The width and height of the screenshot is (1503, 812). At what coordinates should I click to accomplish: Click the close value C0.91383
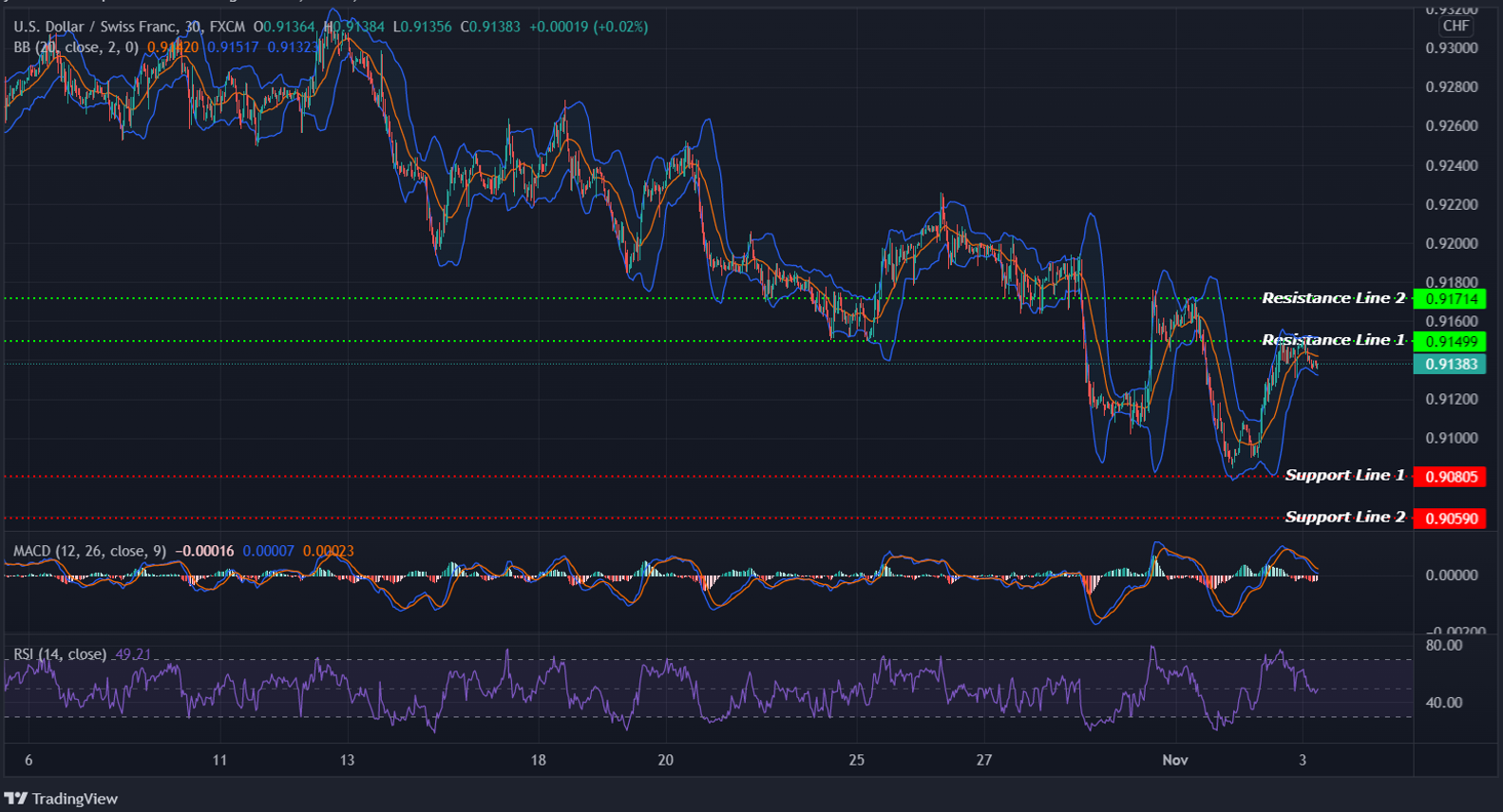coord(490,27)
